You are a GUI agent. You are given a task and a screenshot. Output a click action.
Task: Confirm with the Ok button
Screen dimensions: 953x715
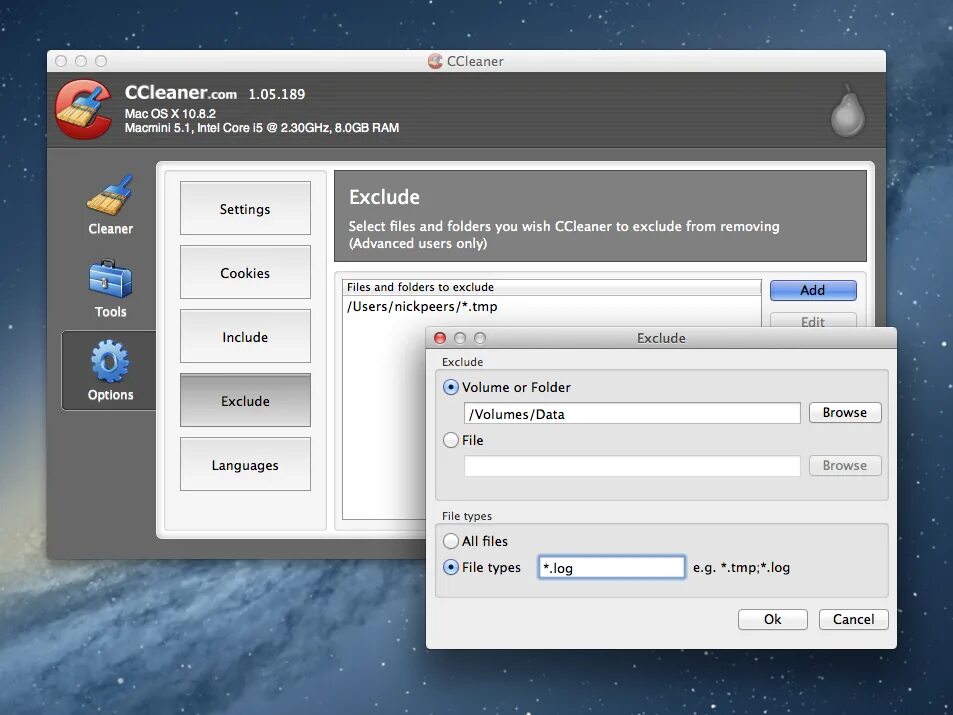[771, 618]
